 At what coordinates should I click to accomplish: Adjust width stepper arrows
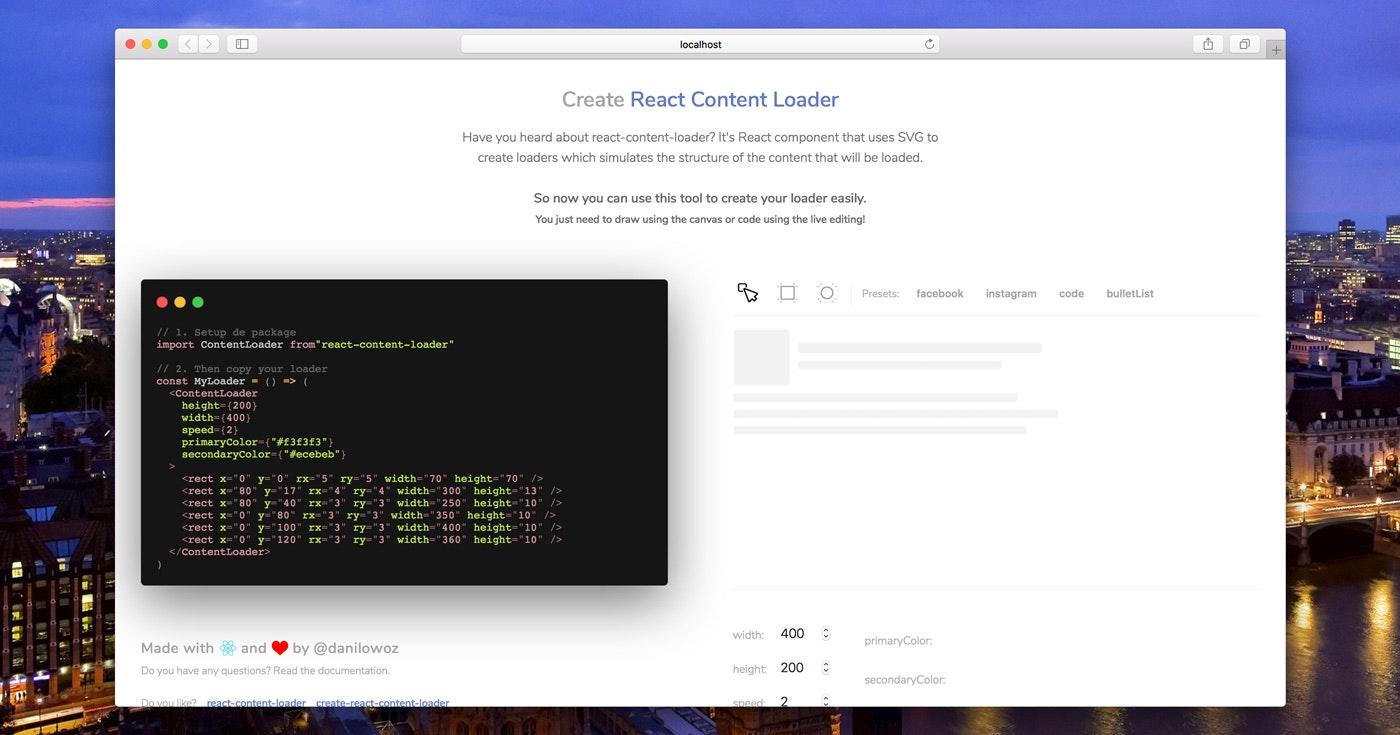point(826,634)
